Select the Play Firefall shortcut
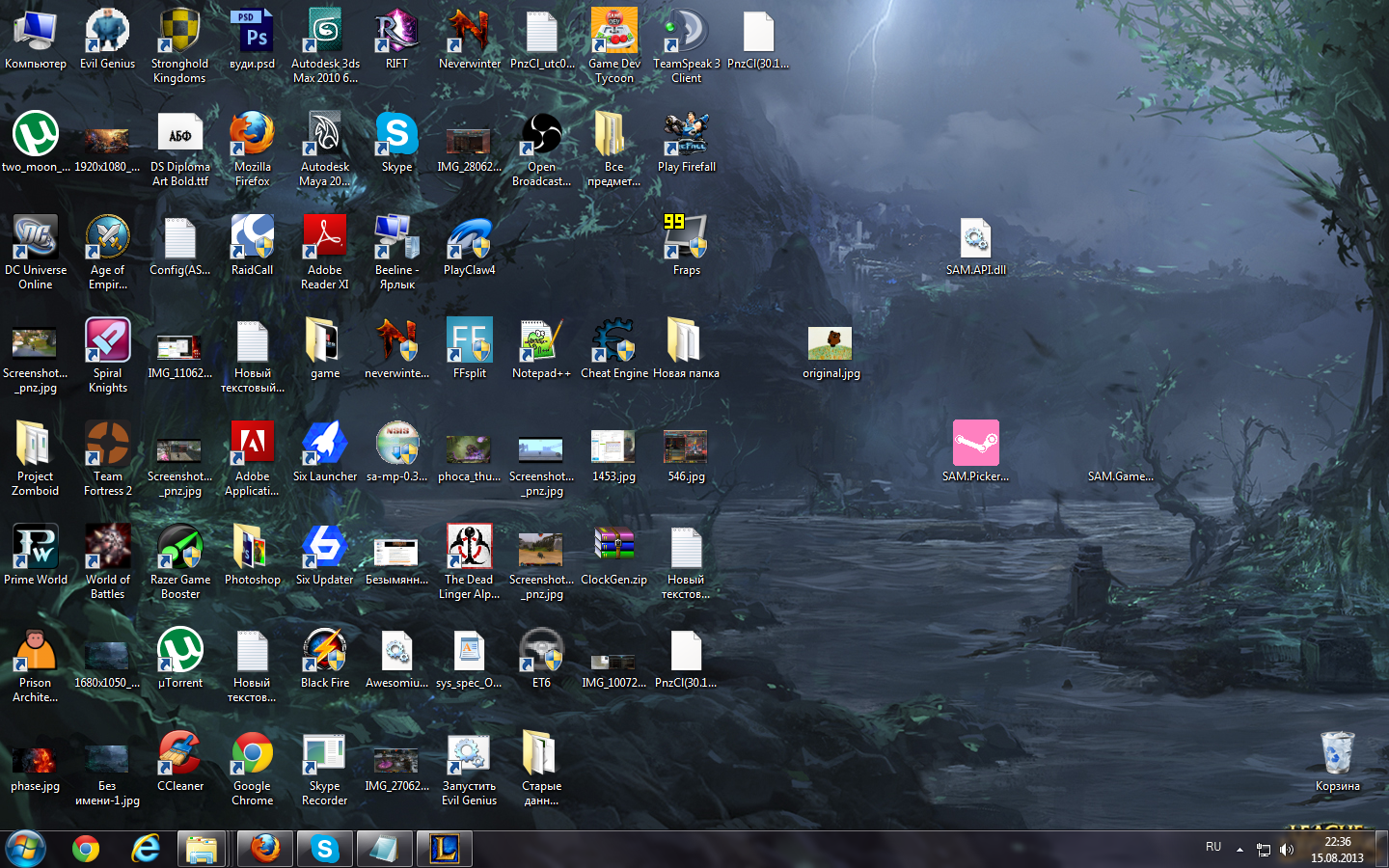This screenshot has height=868, width=1389. click(x=687, y=142)
